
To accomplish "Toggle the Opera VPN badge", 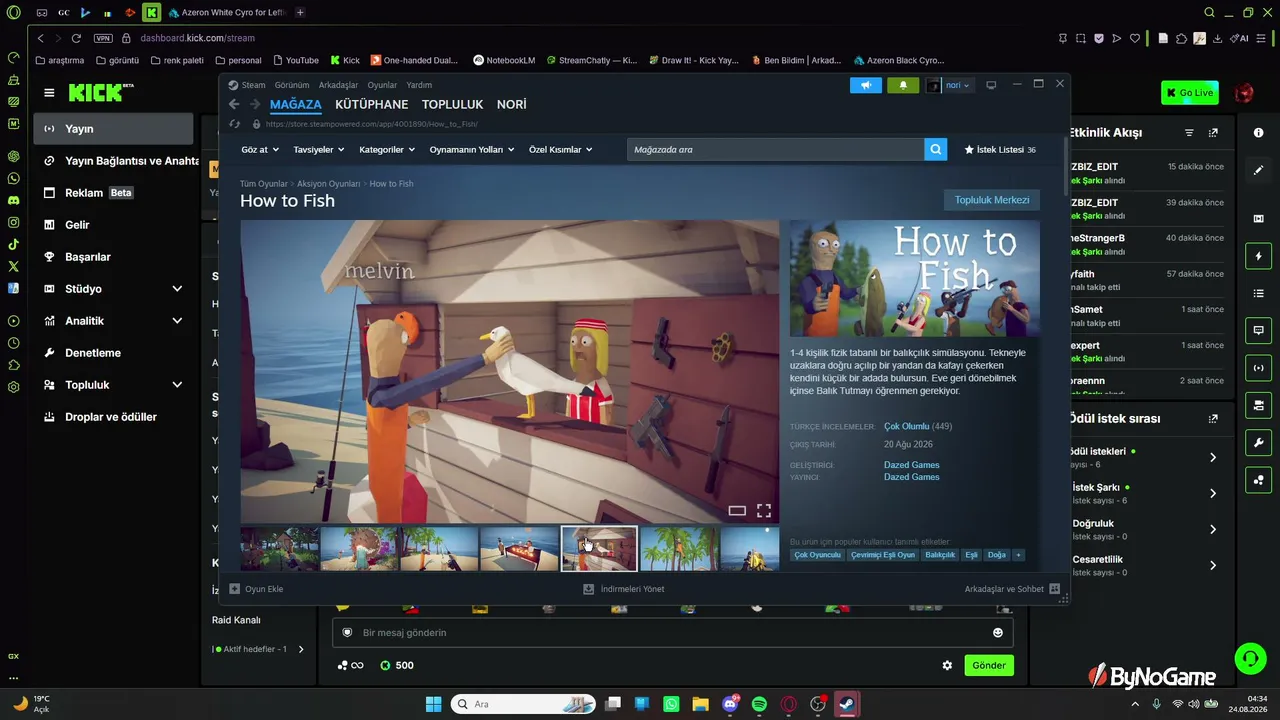I will tap(103, 38).
